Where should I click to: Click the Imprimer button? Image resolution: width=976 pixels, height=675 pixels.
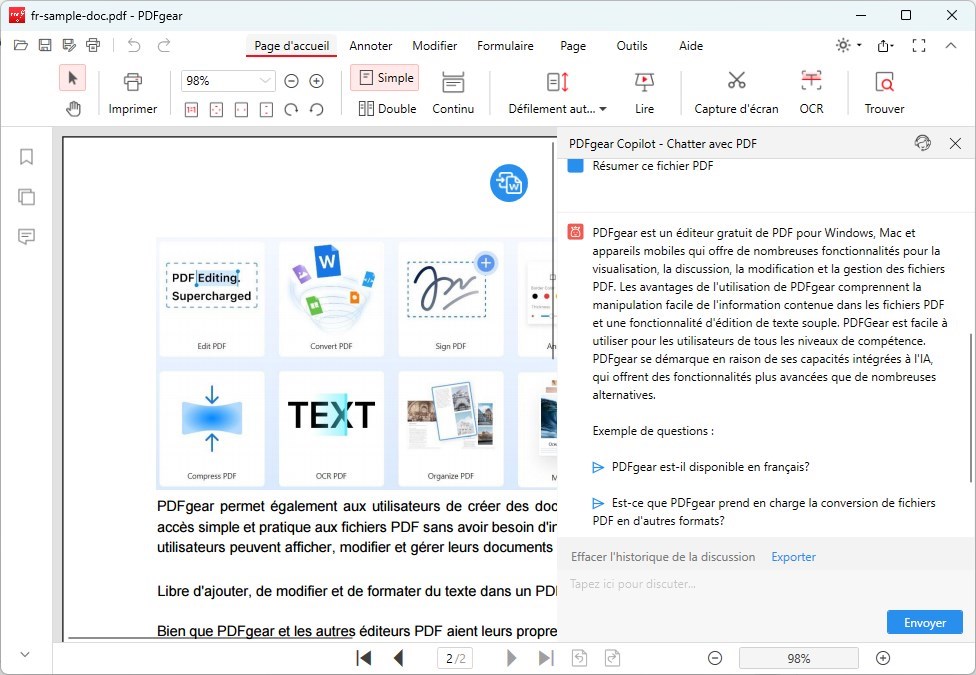point(133,93)
